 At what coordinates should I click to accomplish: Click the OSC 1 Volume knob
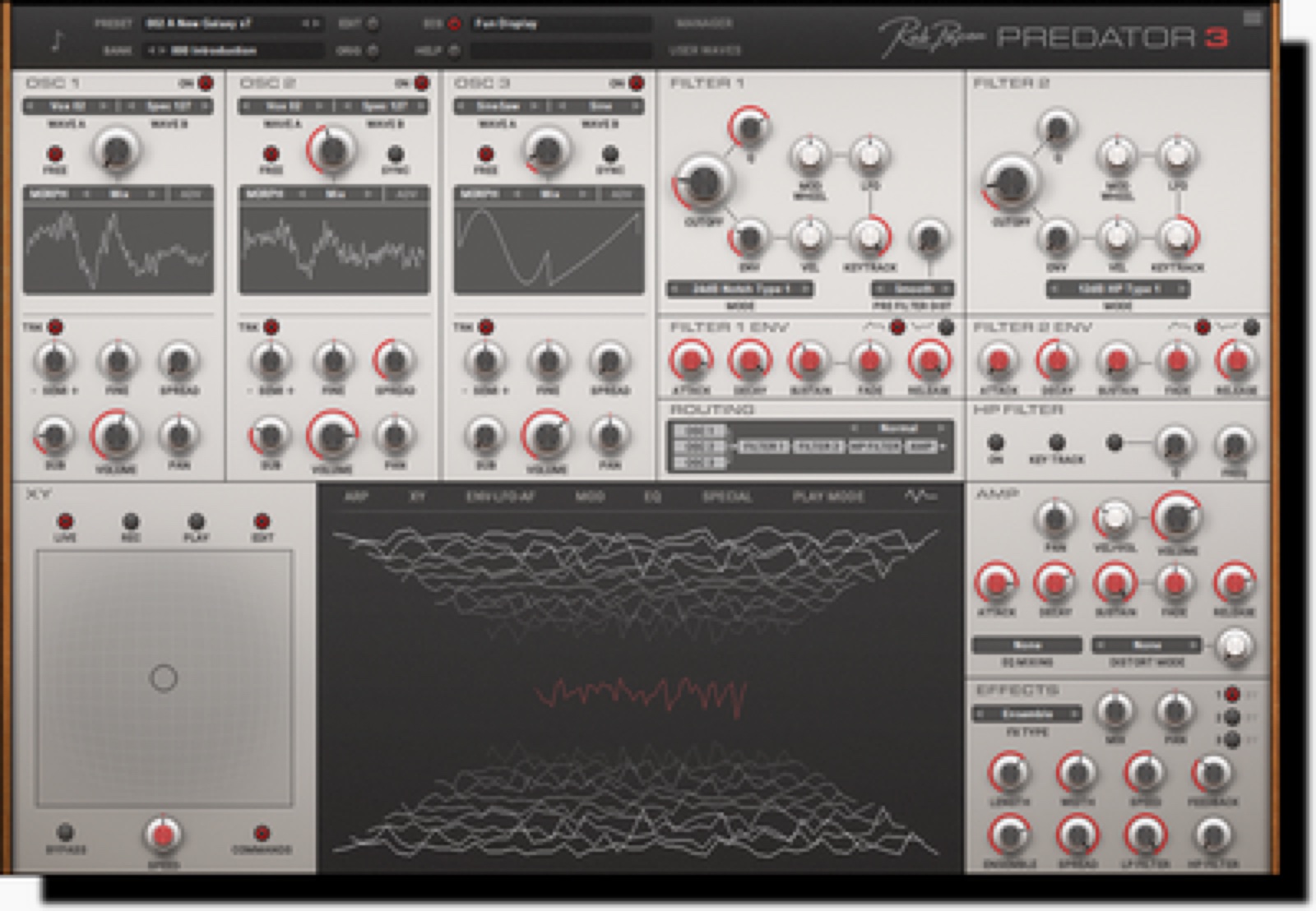[x=117, y=435]
